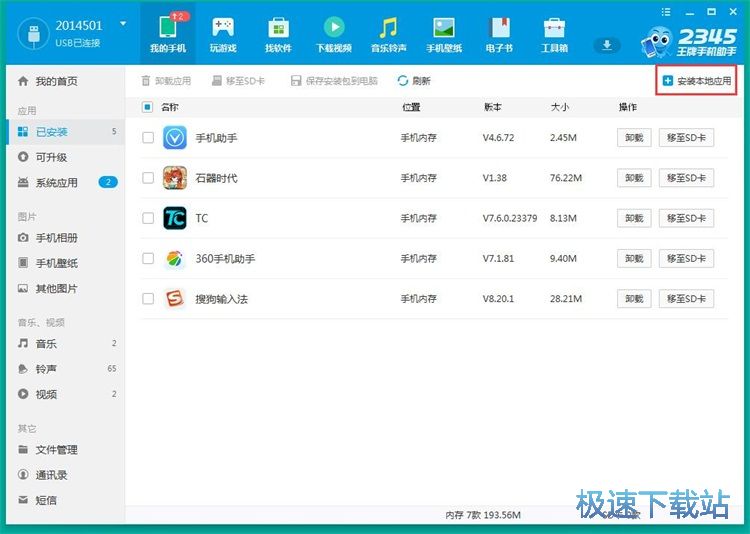The image size is (750, 534).
Task: Switch to the 我的手机 tab
Action: [167, 34]
